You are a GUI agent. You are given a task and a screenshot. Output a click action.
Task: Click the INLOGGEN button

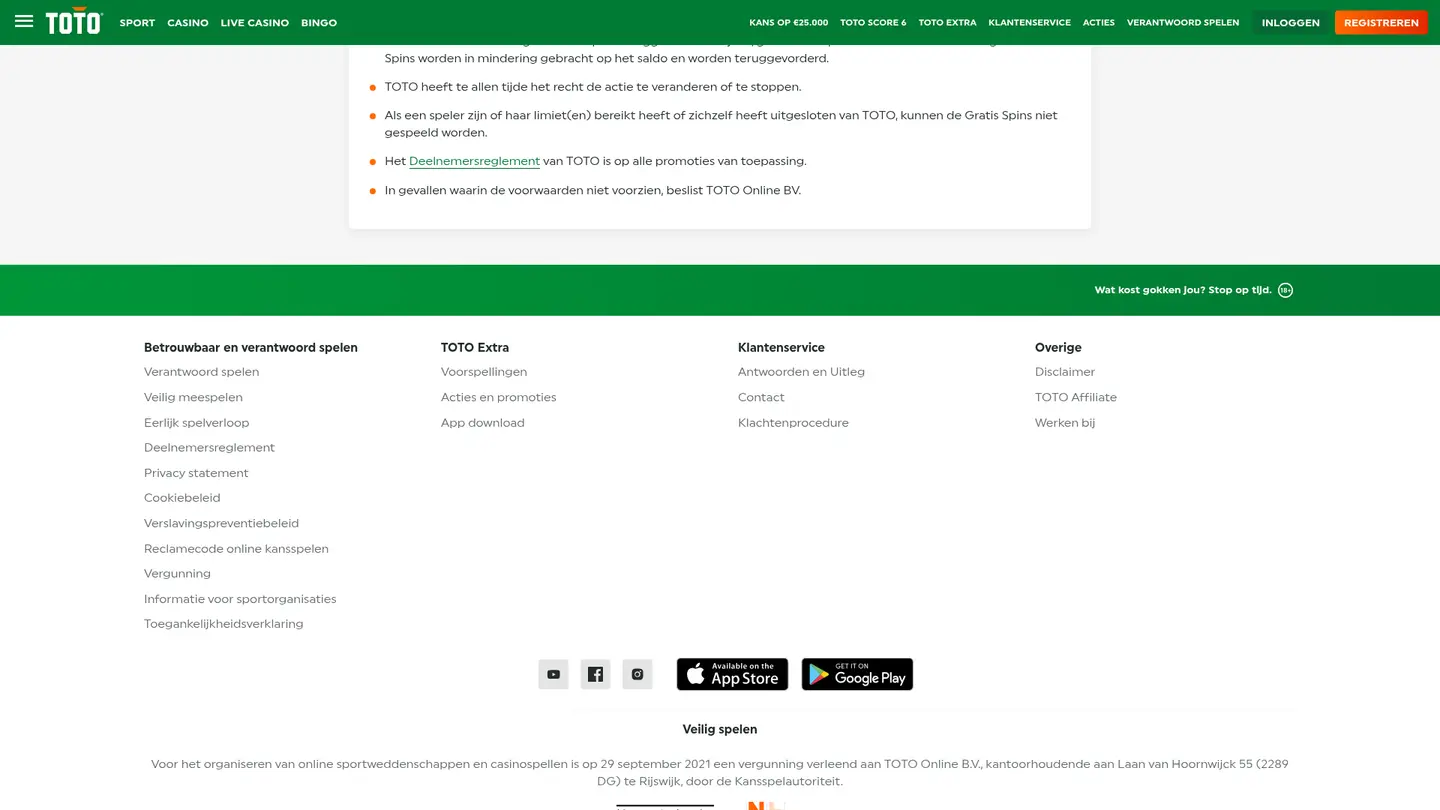[x=1290, y=22]
